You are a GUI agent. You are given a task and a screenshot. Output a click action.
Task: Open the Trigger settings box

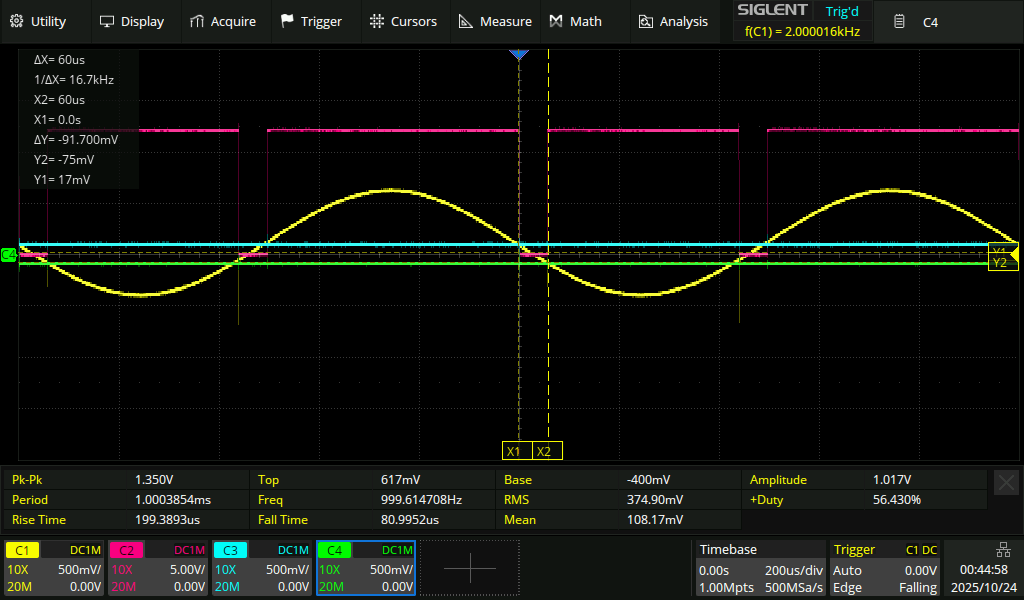coord(885,568)
